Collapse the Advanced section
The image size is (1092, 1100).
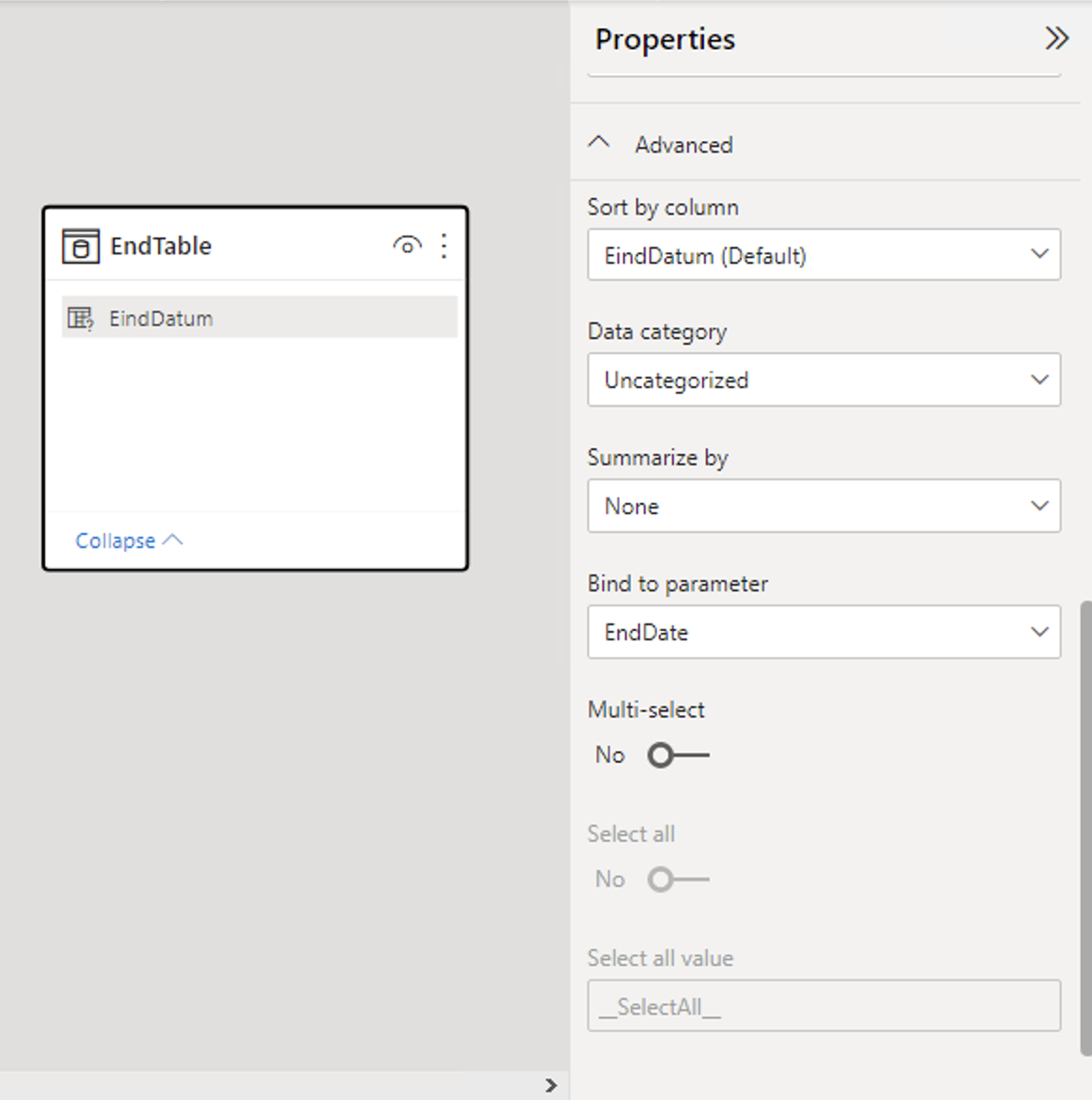[x=599, y=144]
